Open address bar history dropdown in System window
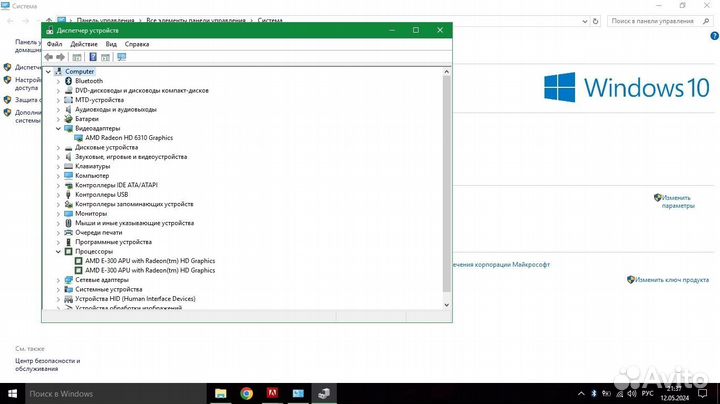 coord(585,21)
